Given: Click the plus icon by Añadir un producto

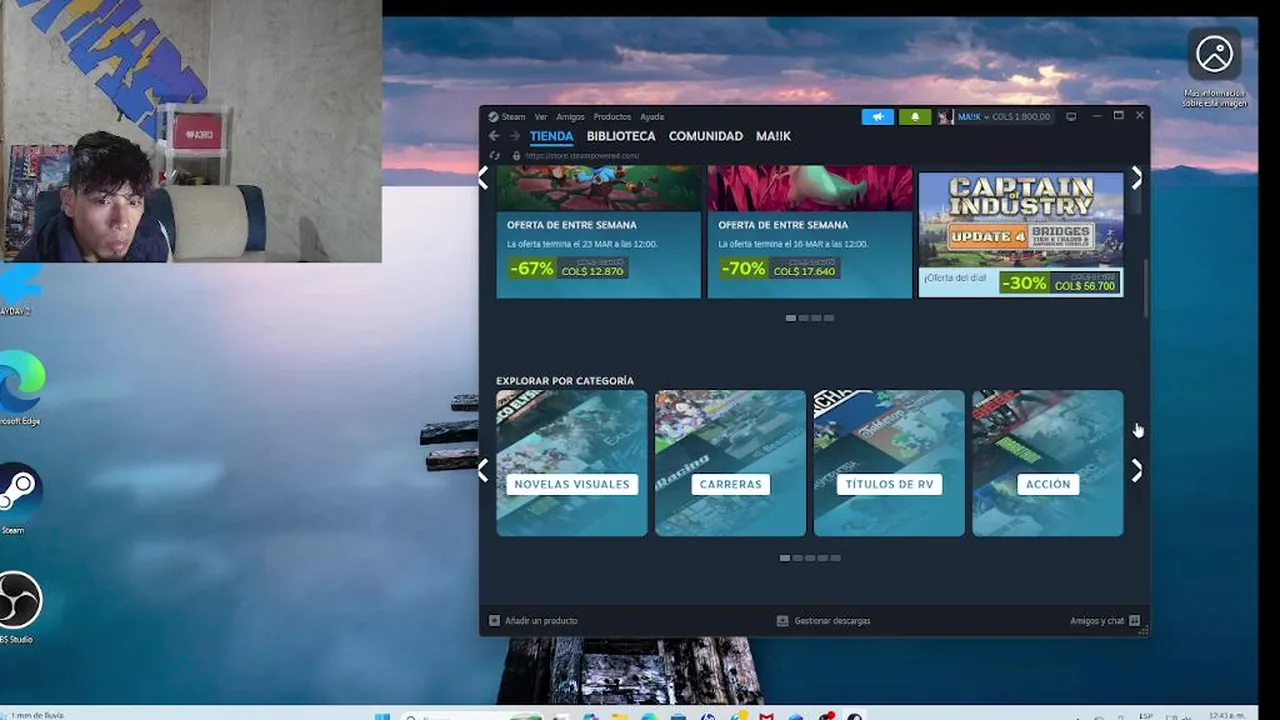Looking at the screenshot, I should click(494, 621).
